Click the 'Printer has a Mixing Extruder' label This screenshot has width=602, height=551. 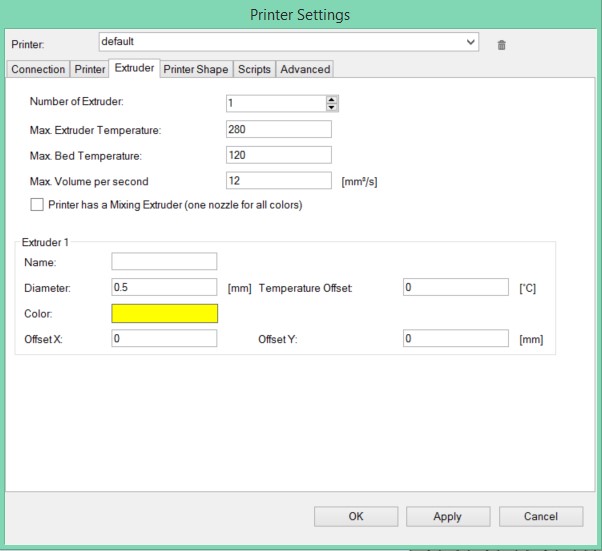(x=175, y=205)
